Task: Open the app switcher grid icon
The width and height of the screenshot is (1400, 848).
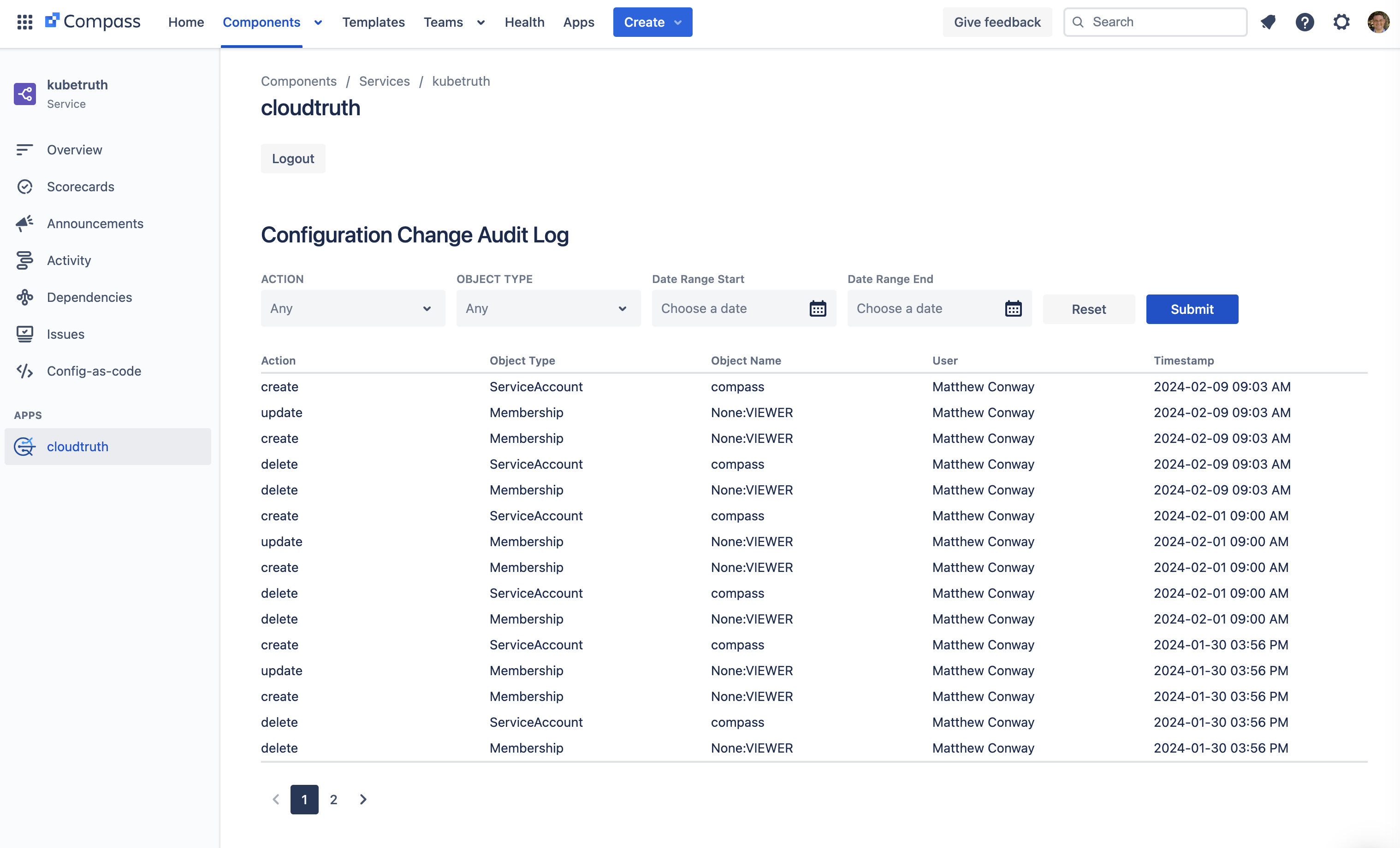Action: pyautogui.click(x=24, y=22)
